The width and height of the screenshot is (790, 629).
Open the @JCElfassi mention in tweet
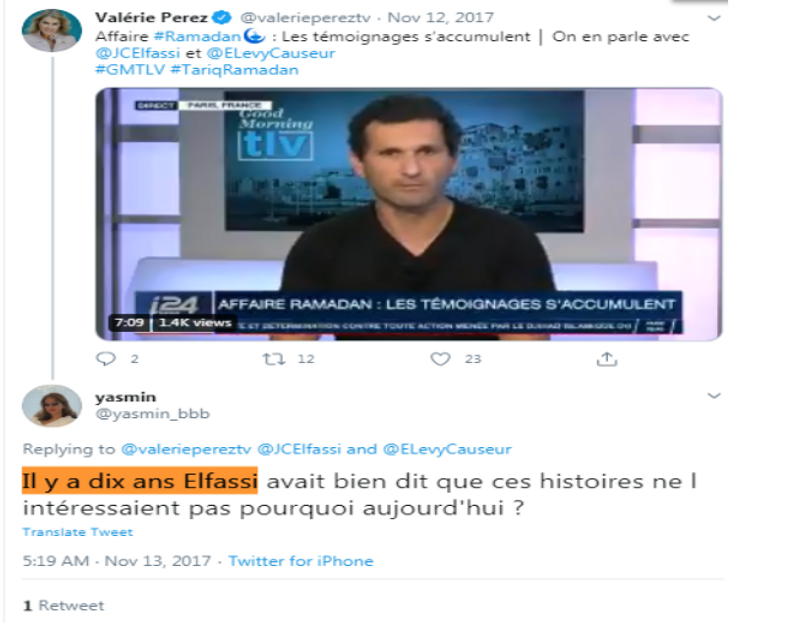(x=137, y=53)
